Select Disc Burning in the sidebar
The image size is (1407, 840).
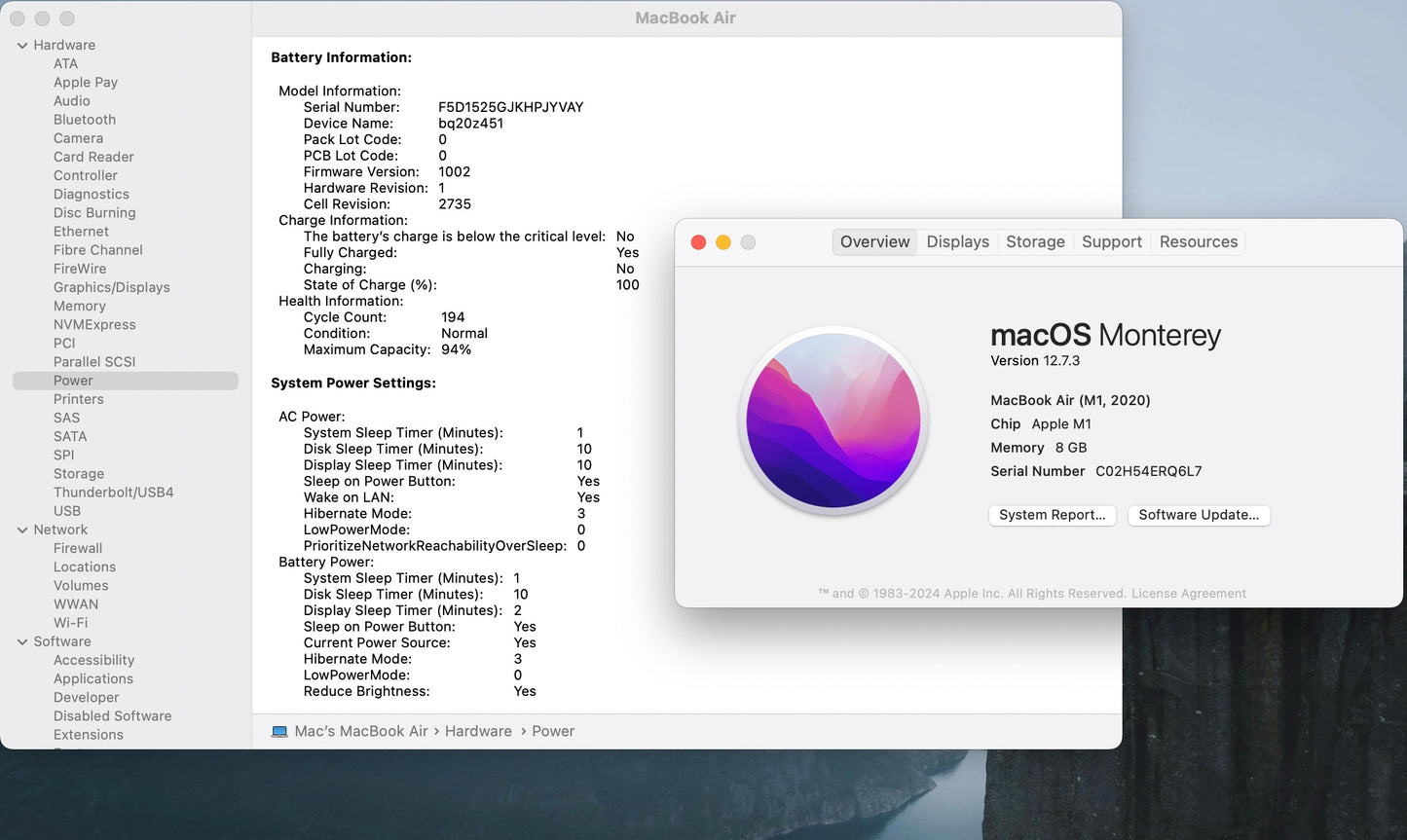click(94, 213)
